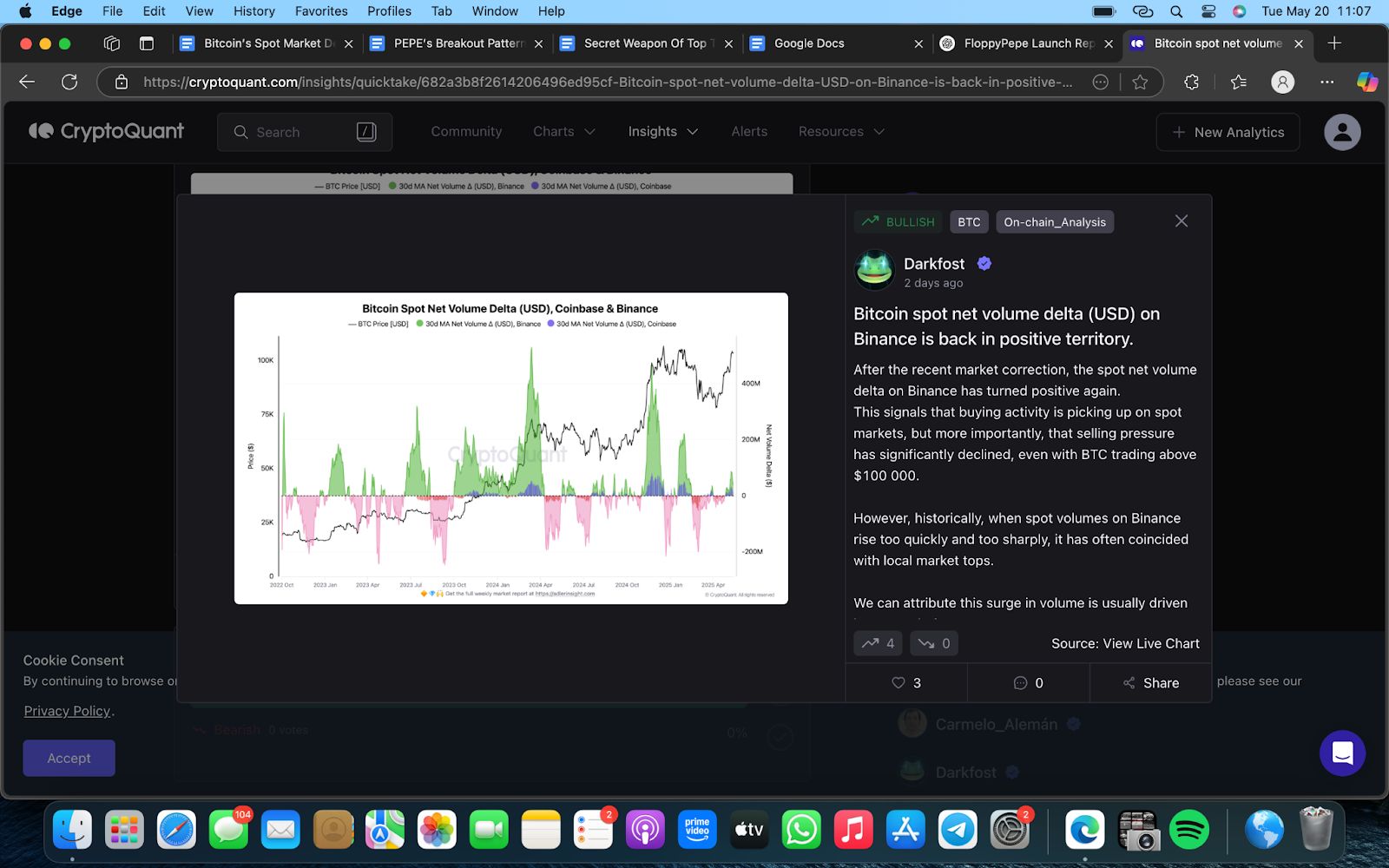Click the site info lock icon
Screen dimensions: 1389x868
(122, 82)
